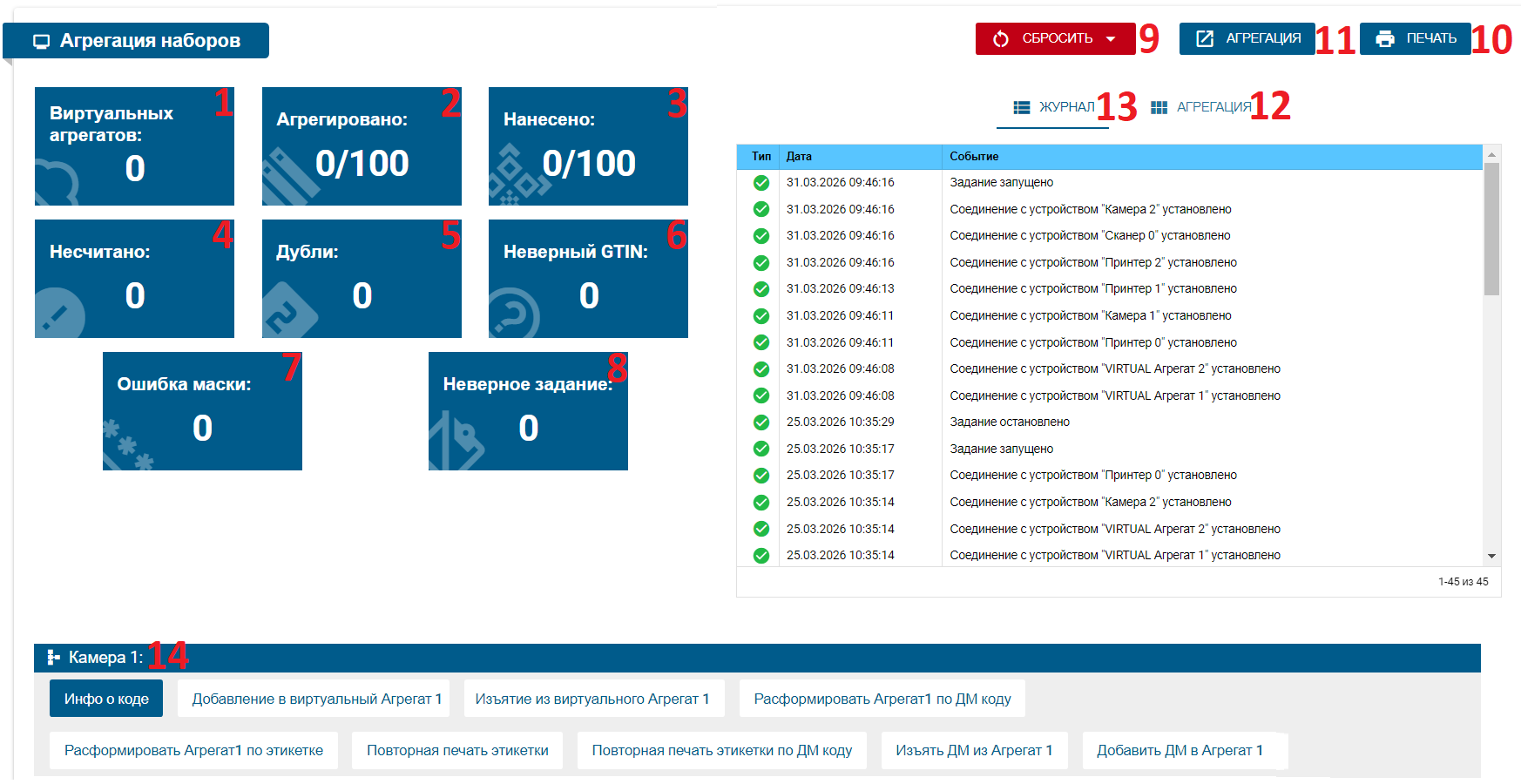Click the Агрегация наборов header button

coord(145,40)
